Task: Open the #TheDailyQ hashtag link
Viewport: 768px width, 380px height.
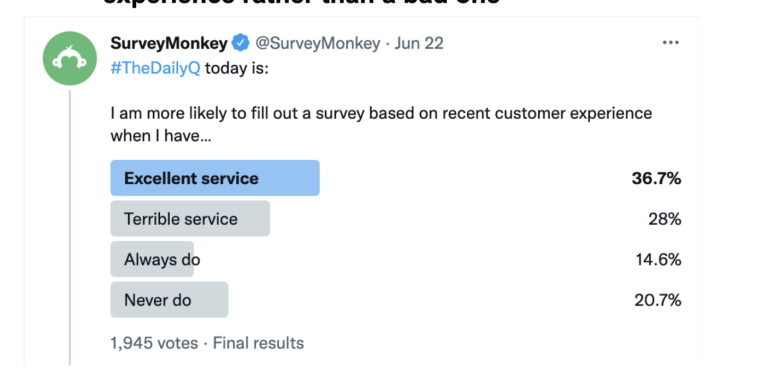Action: click(x=155, y=68)
